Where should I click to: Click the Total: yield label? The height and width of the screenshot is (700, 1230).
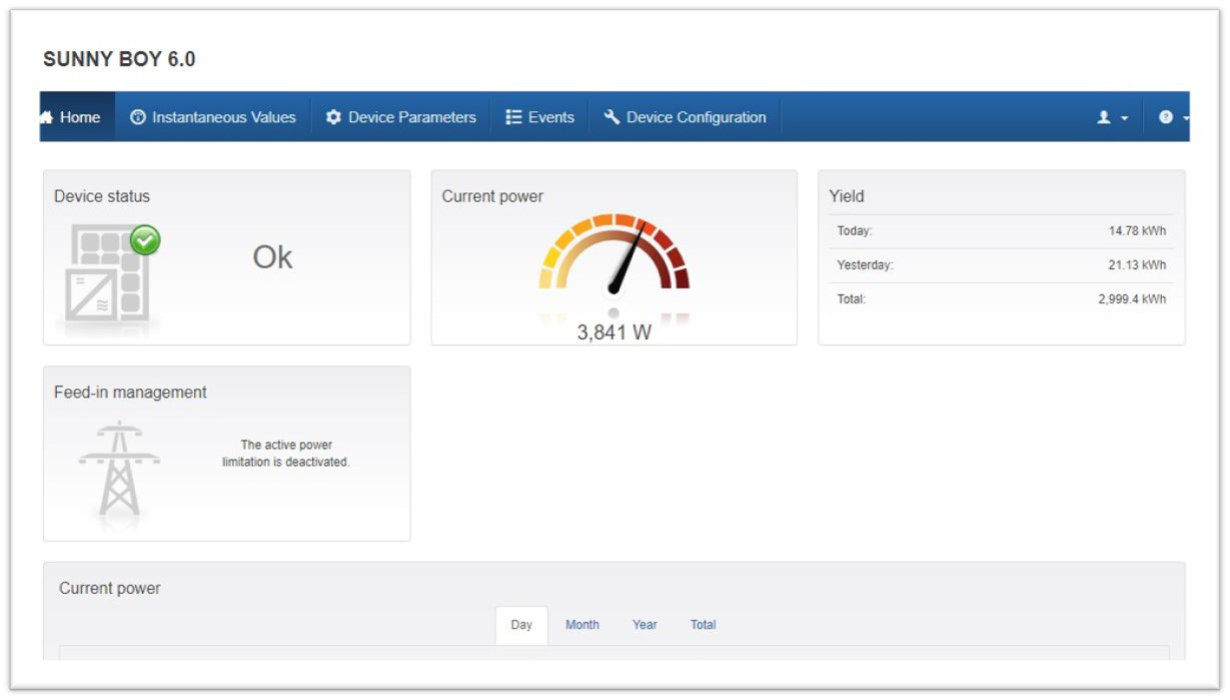[851, 299]
